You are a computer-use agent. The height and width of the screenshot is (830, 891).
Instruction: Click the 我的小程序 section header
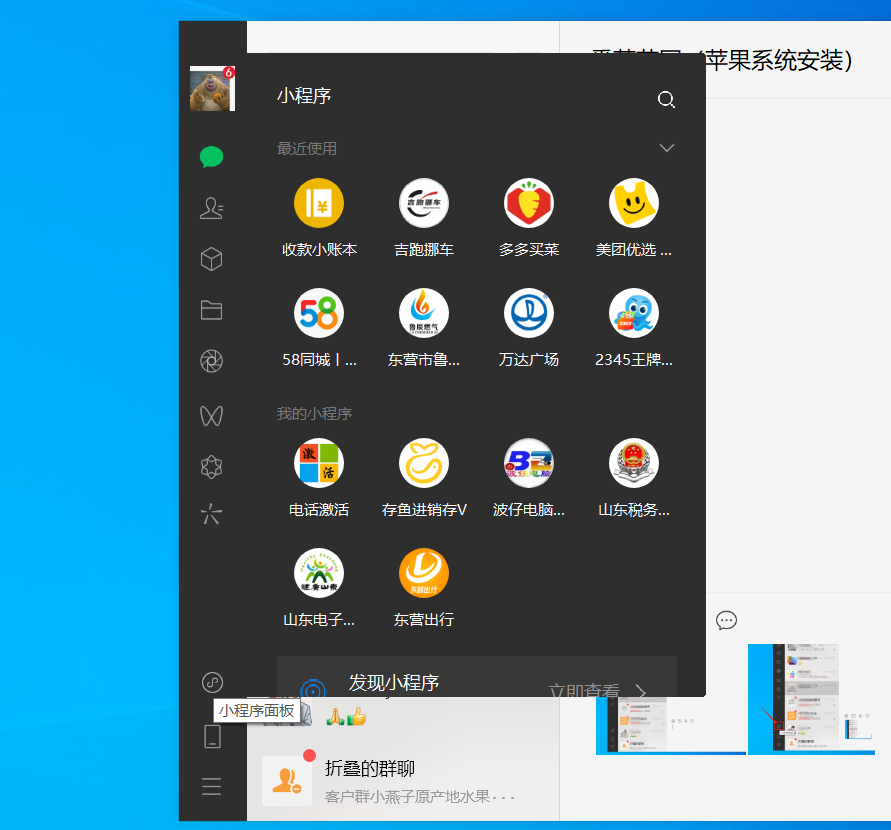(x=314, y=414)
